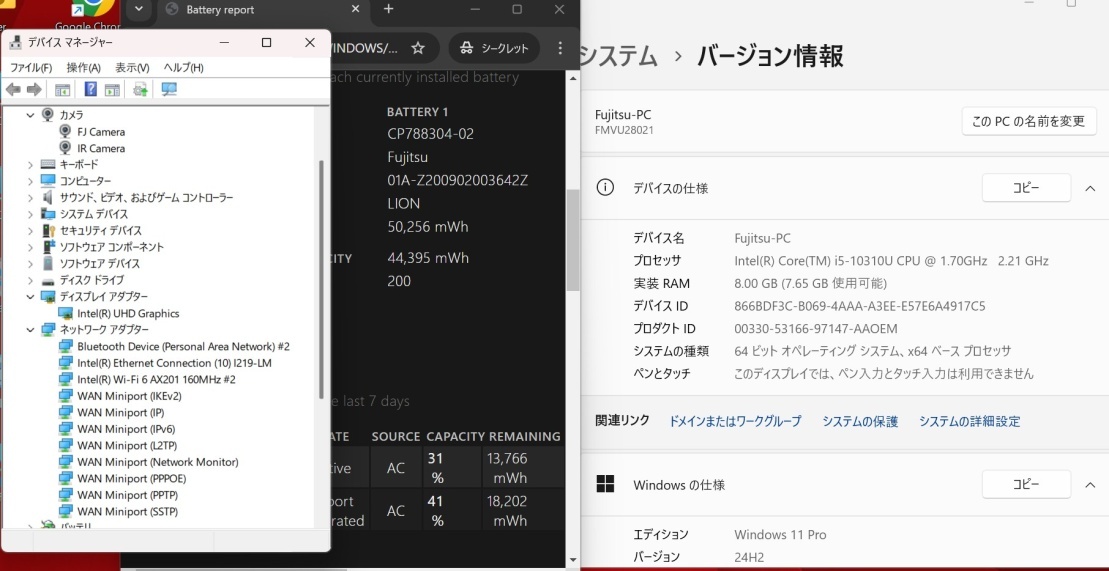This screenshot has height=571, width=1109.
Task: Expand the ソフトウェア コンポーネント category
Action: tap(30, 247)
